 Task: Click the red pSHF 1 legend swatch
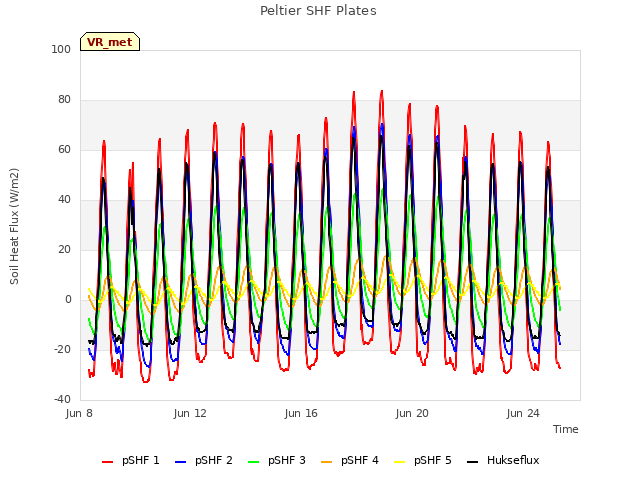pos(107,462)
